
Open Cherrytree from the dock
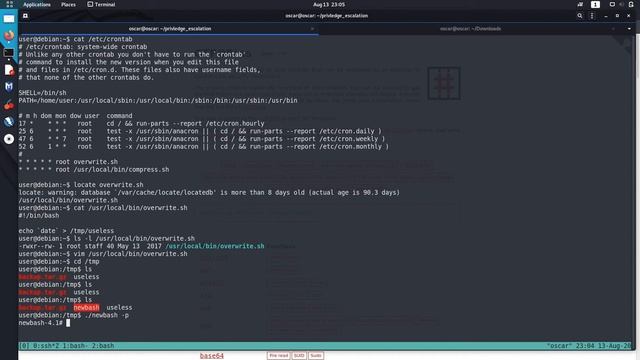click(9, 105)
